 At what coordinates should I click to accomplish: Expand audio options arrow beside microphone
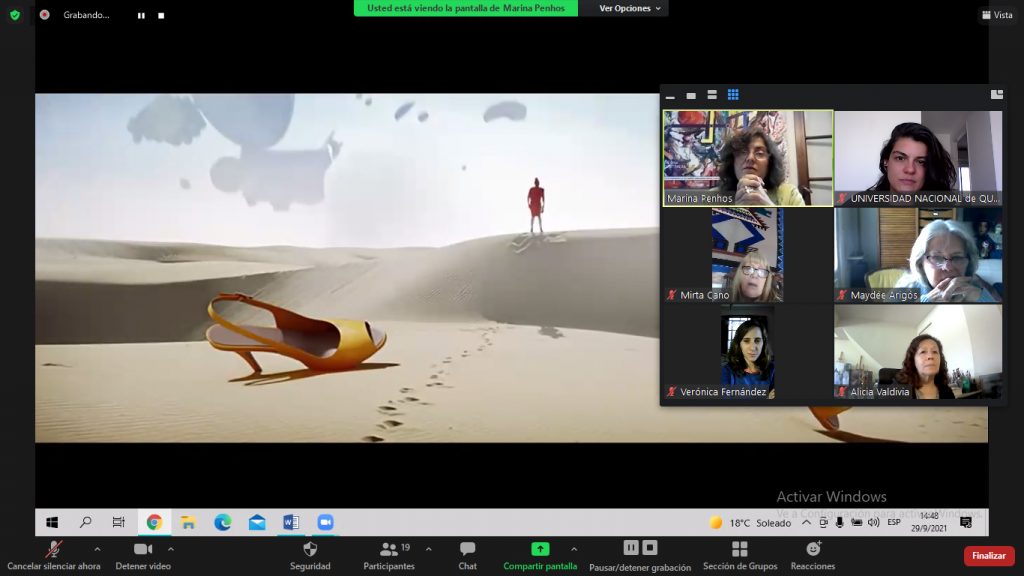(97, 549)
